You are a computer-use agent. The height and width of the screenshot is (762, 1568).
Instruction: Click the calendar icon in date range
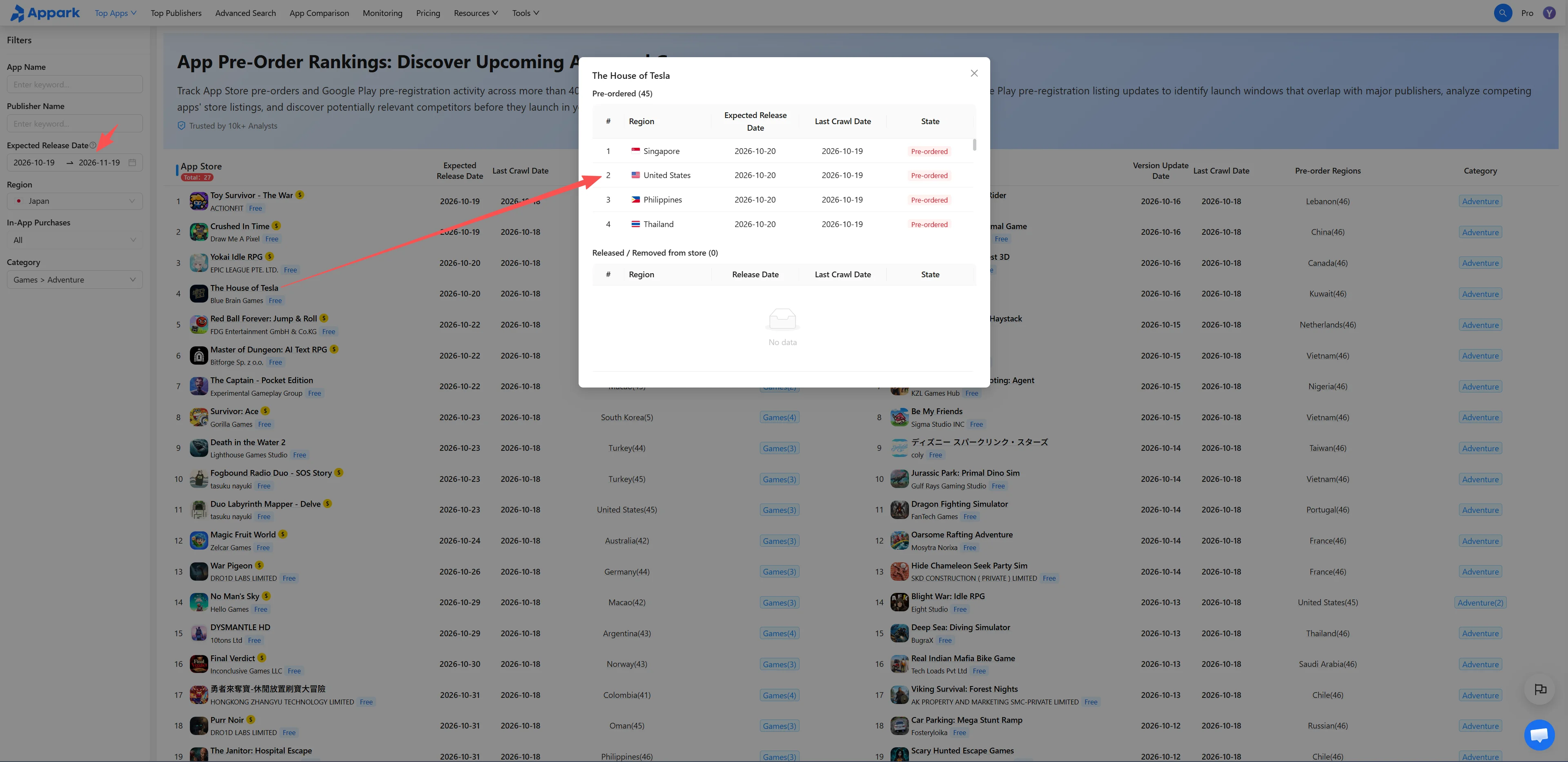(132, 163)
